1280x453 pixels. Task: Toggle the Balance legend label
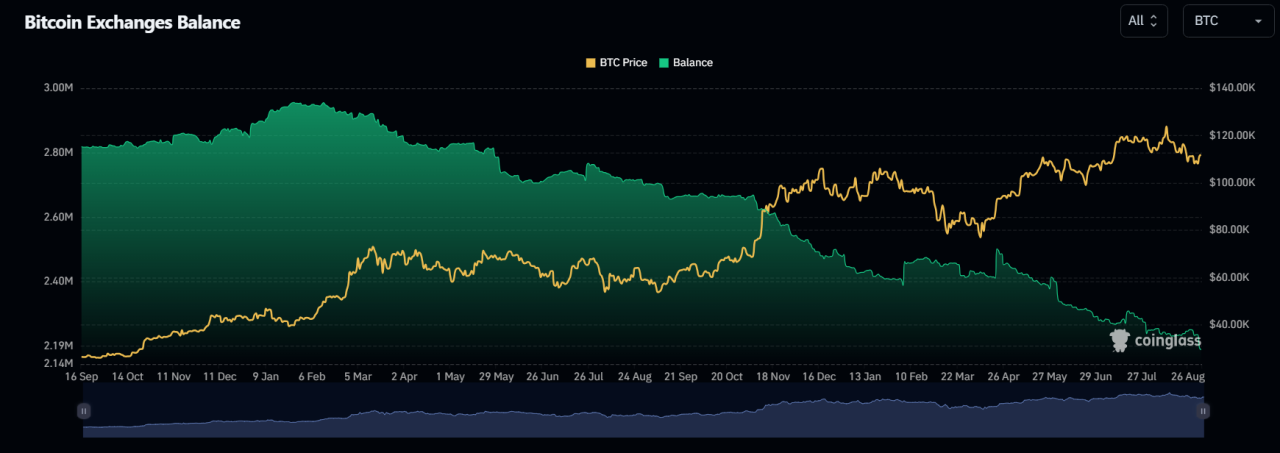pos(693,62)
